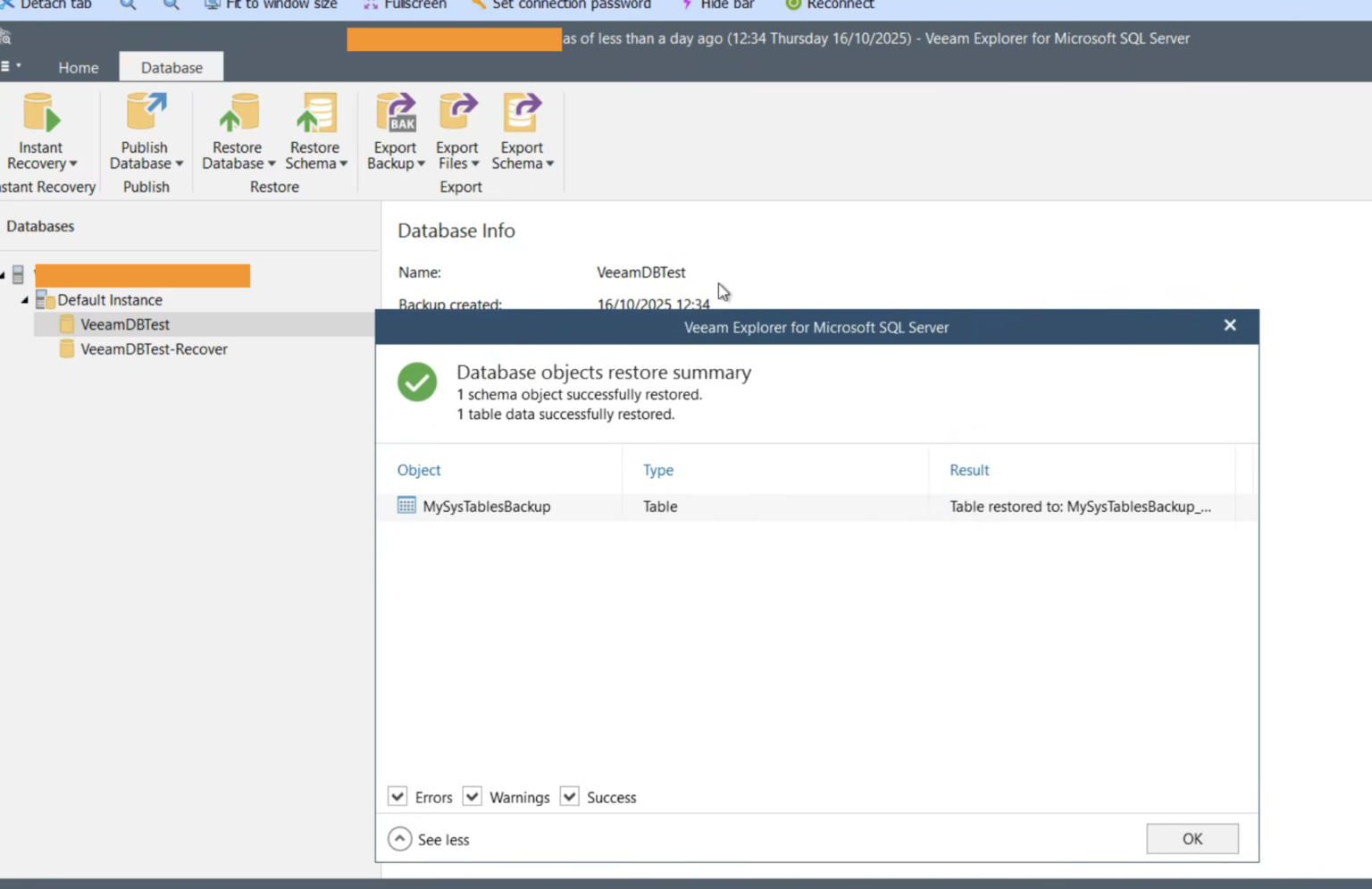Open the Restore Database dropdown arrow

(271, 164)
